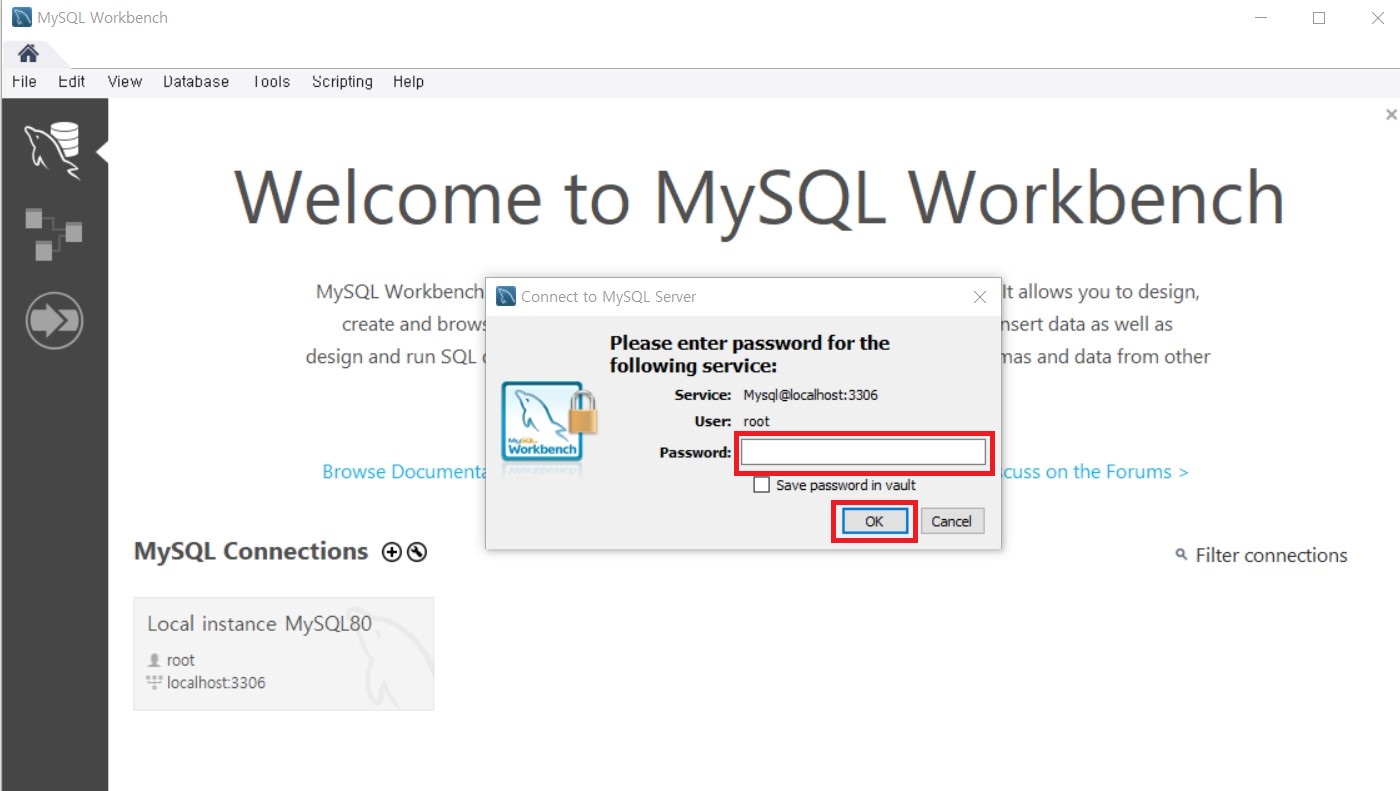Open the File menu
This screenshot has height=791, width=1400.
(x=24, y=82)
